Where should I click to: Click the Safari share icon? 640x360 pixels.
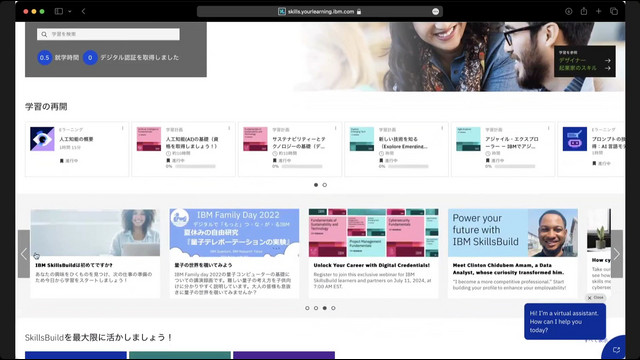point(584,11)
